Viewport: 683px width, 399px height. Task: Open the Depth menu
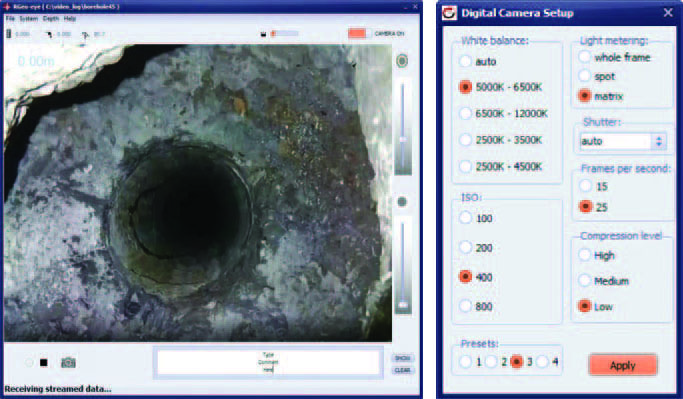51,19
